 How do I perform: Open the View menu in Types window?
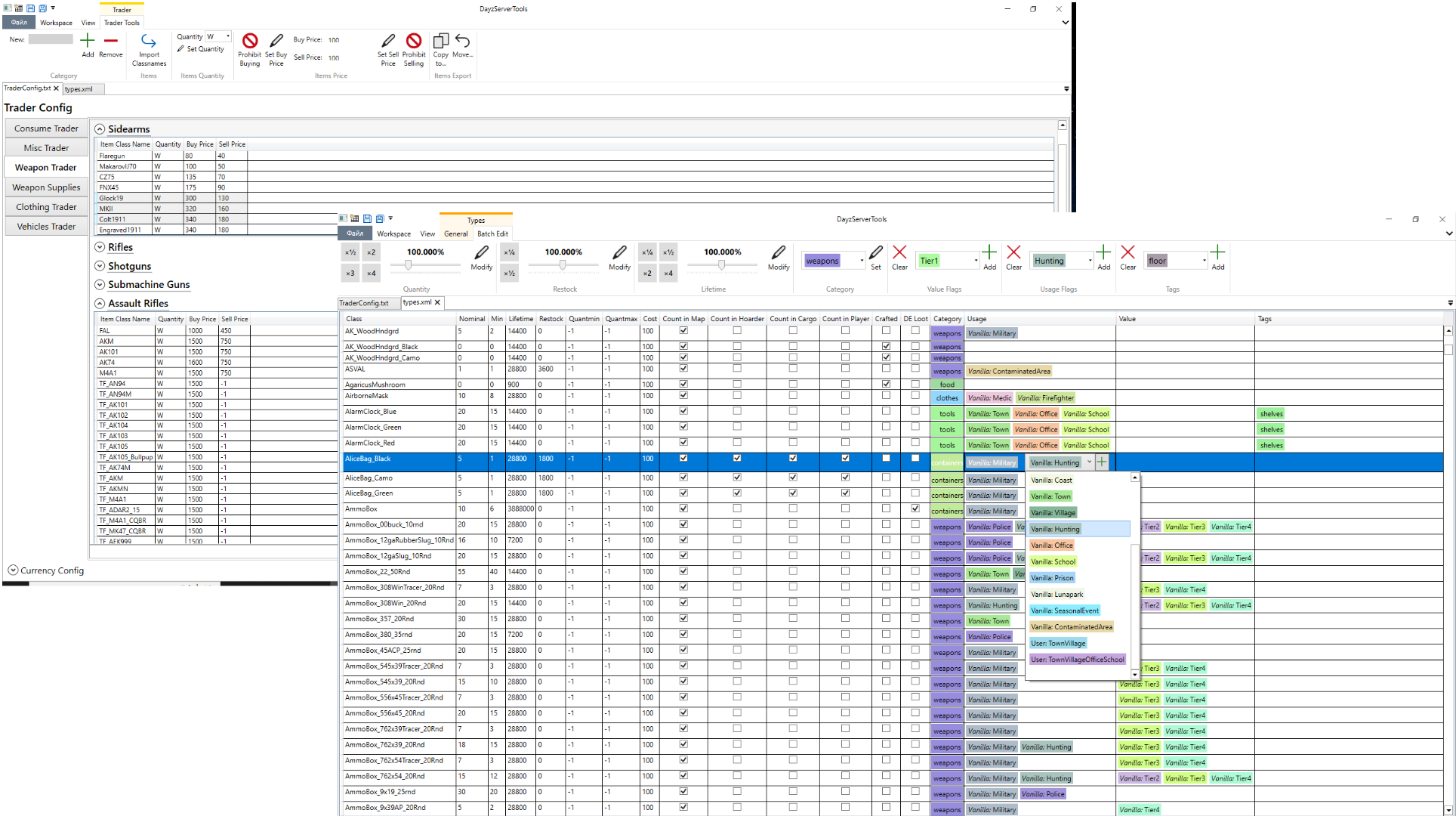(427, 233)
